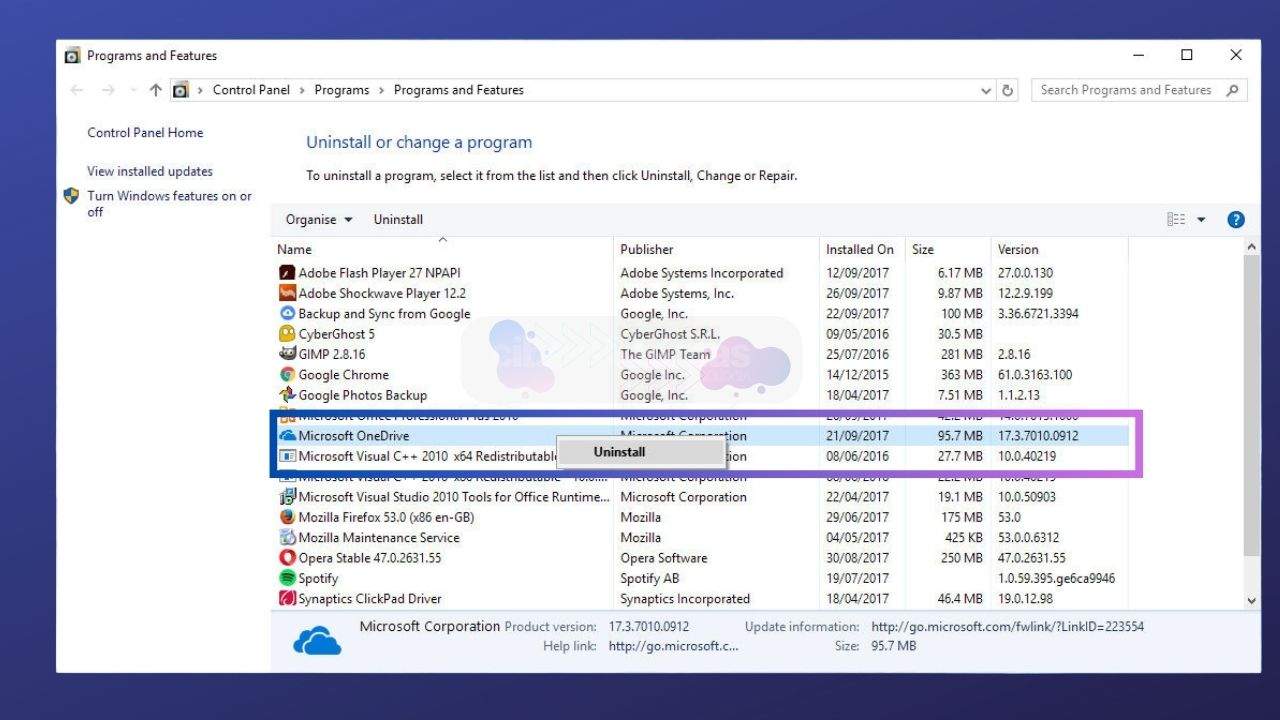This screenshot has height=720, width=1280.
Task: Click the large OneDrive icon in details pane
Action: 317,640
